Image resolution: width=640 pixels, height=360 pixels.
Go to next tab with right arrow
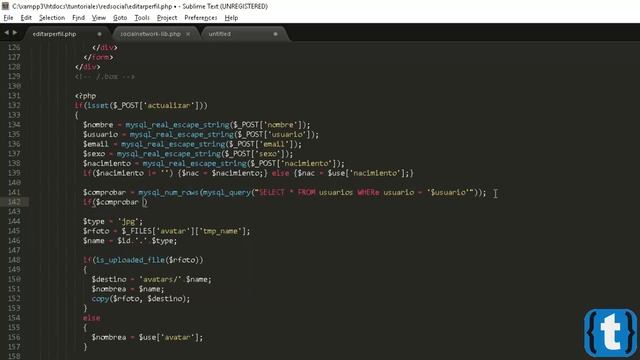point(15,32)
